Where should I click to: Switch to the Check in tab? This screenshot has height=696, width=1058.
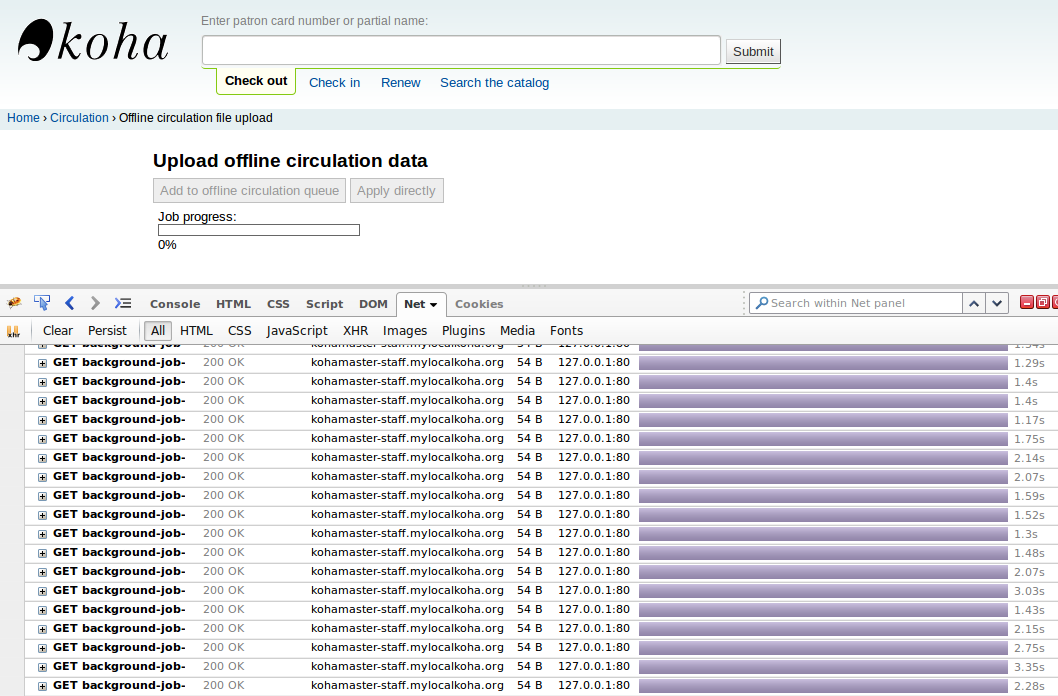click(x=334, y=83)
